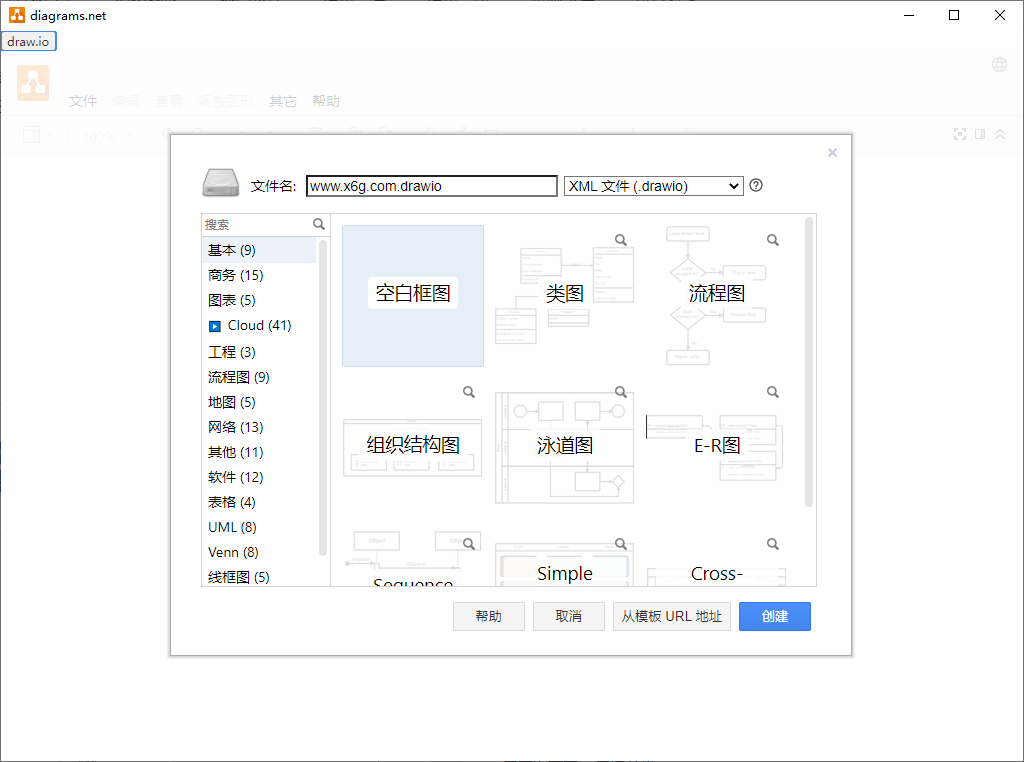
Task: Preview the 泳道图 template with its zoom icon
Action: 621,392
